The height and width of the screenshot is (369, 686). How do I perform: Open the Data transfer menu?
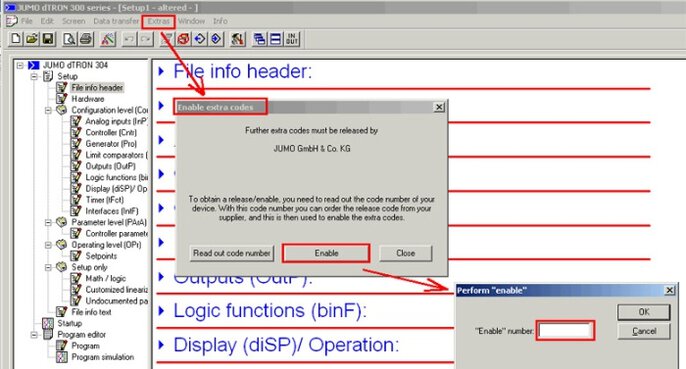coord(116,21)
